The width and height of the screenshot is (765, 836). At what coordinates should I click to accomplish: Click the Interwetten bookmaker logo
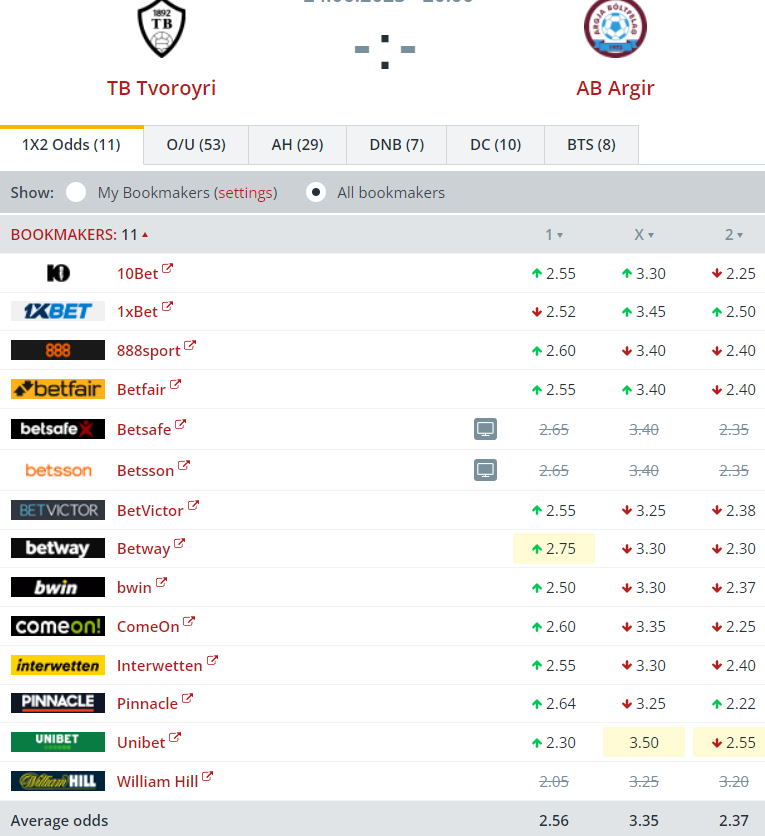tap(58, 665)
